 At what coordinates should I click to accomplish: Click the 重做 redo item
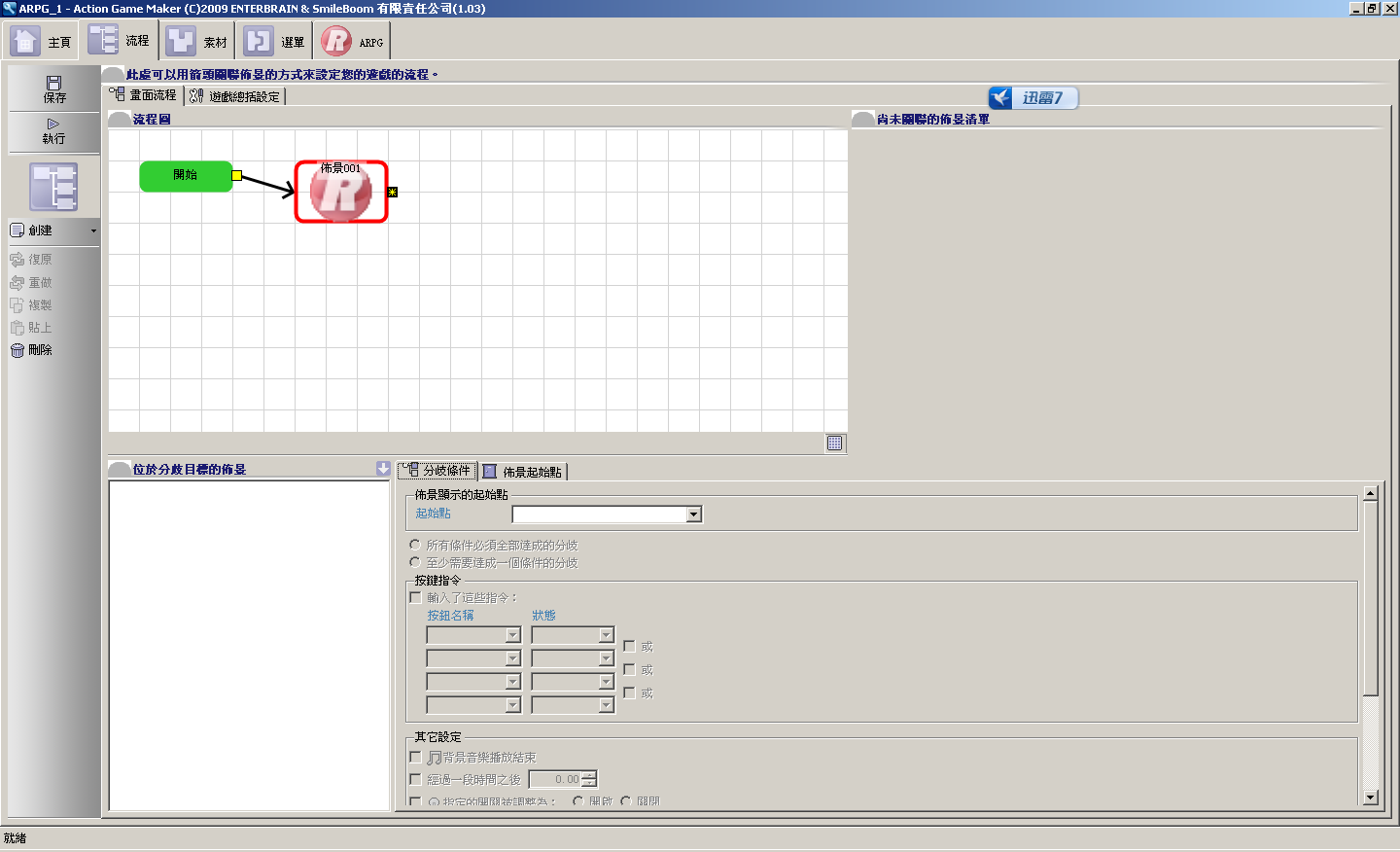[31, 282]
